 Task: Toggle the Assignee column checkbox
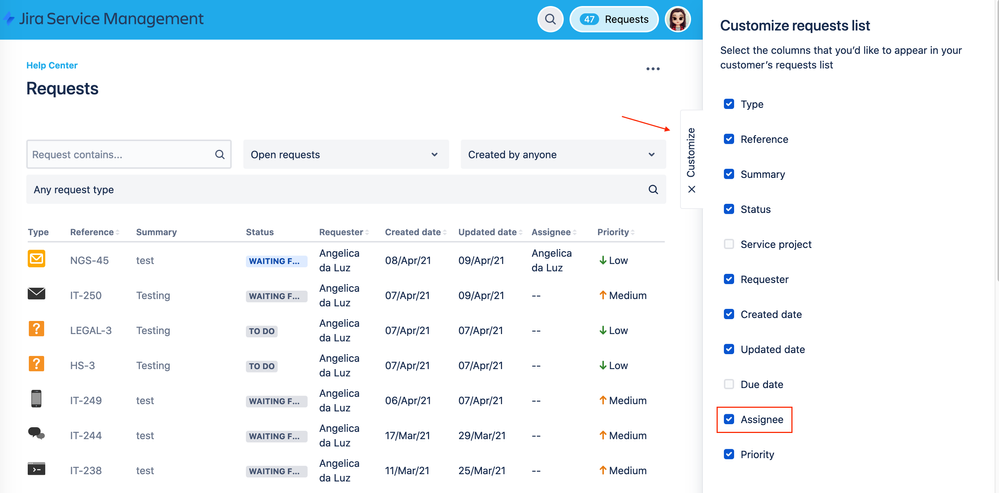(x=729, y=419)
